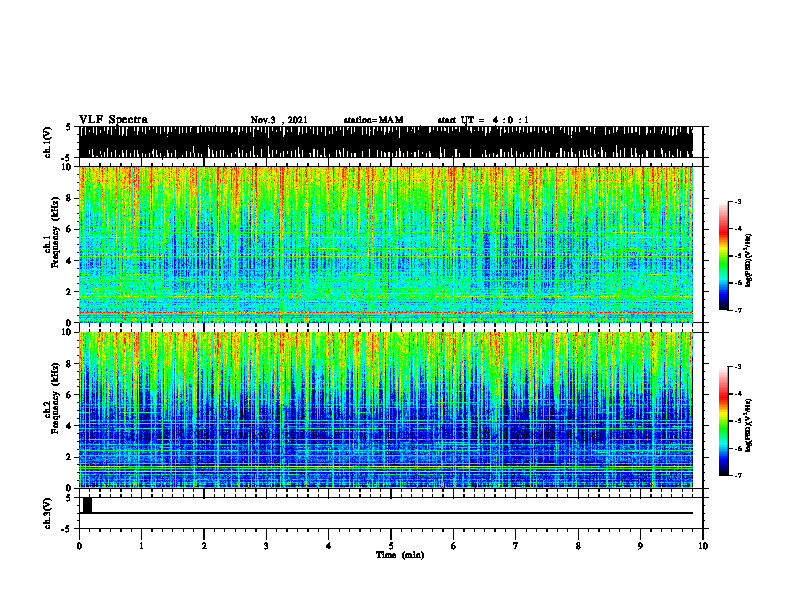The image size is (792, 612).
Task: Click the time-axis tick label "2"
Action: tap(204, 546)
